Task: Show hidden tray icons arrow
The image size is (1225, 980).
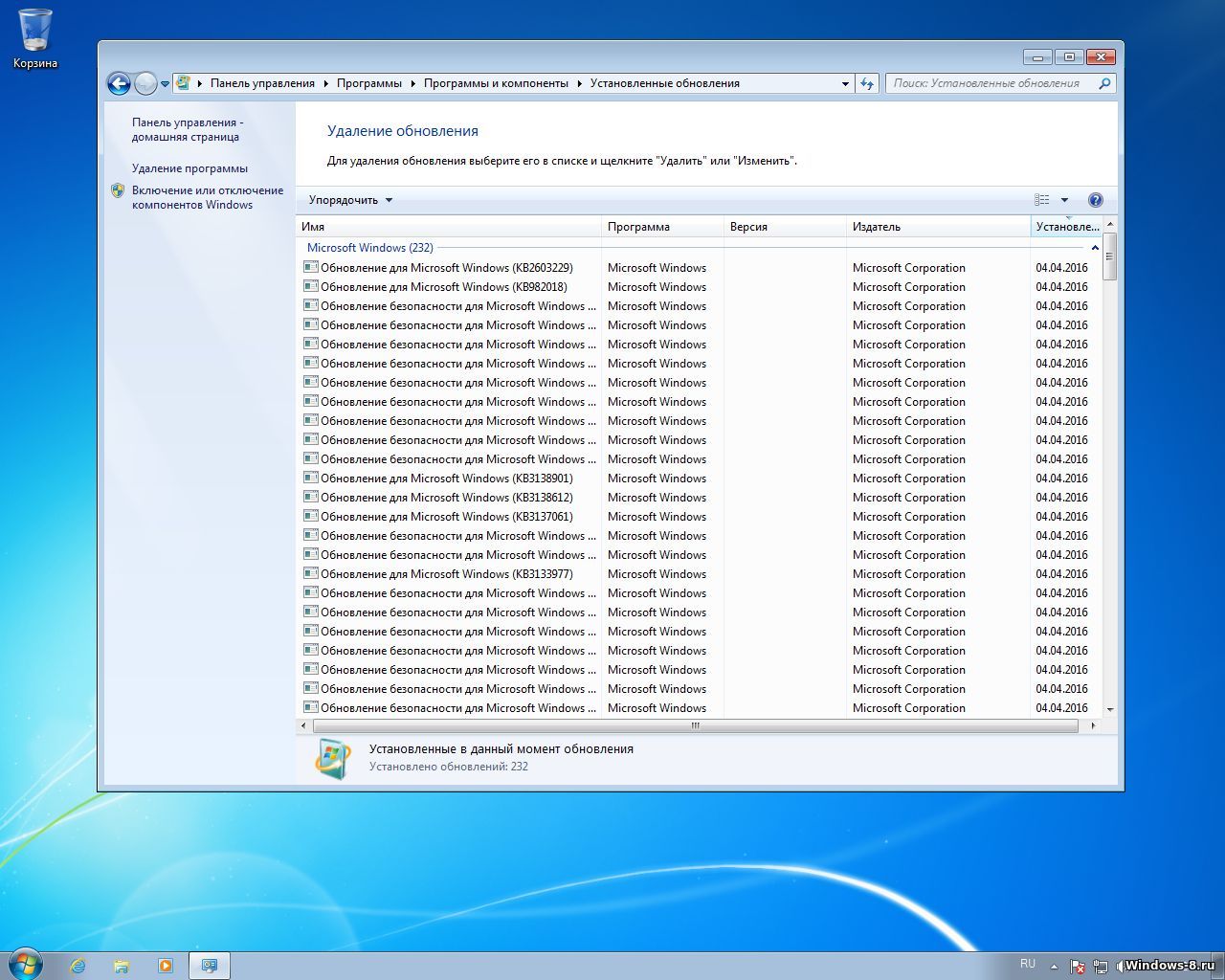Action: tap(1054, 967)
